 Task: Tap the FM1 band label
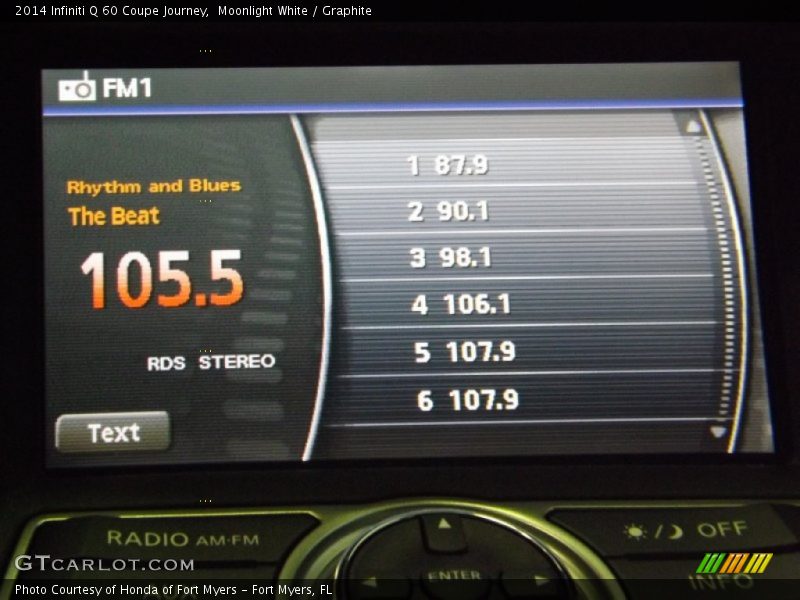[x=127, y=87]
